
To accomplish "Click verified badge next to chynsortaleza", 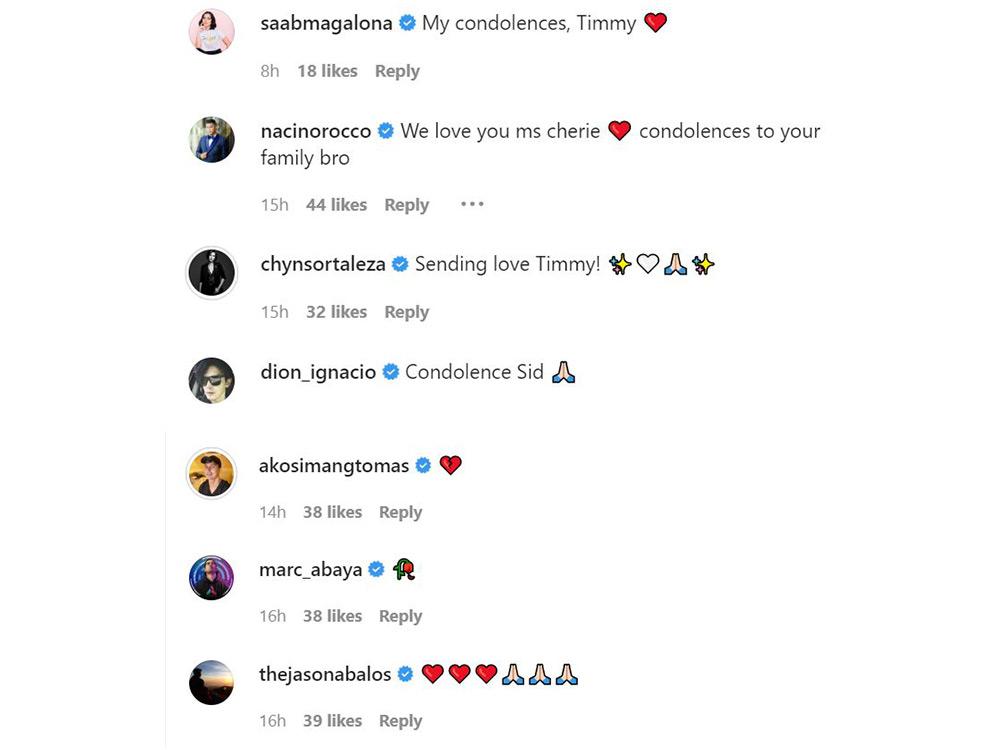I will coord(400,264).
